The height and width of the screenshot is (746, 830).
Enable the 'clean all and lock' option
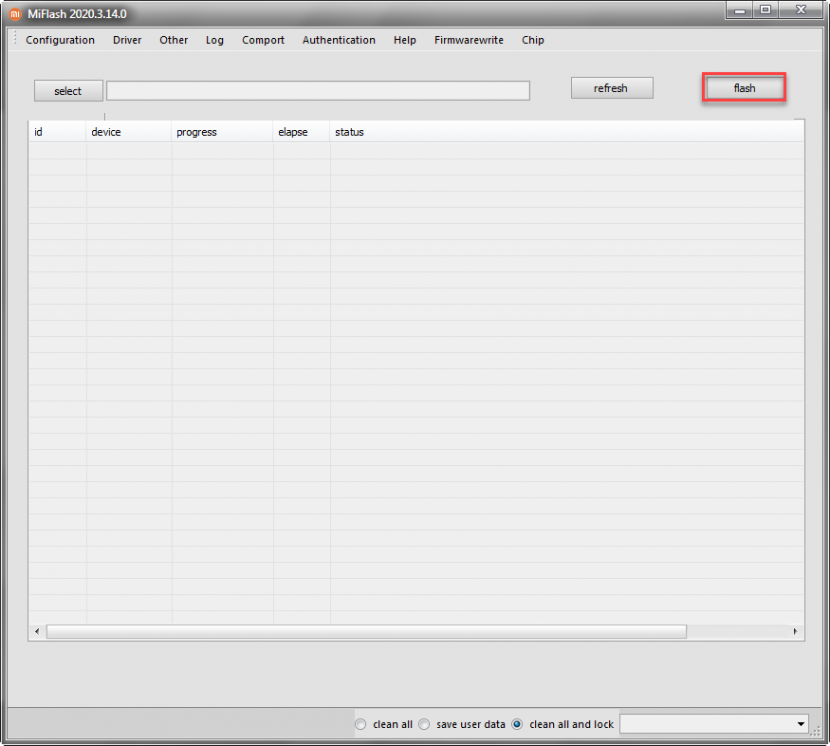pos(517,724)
